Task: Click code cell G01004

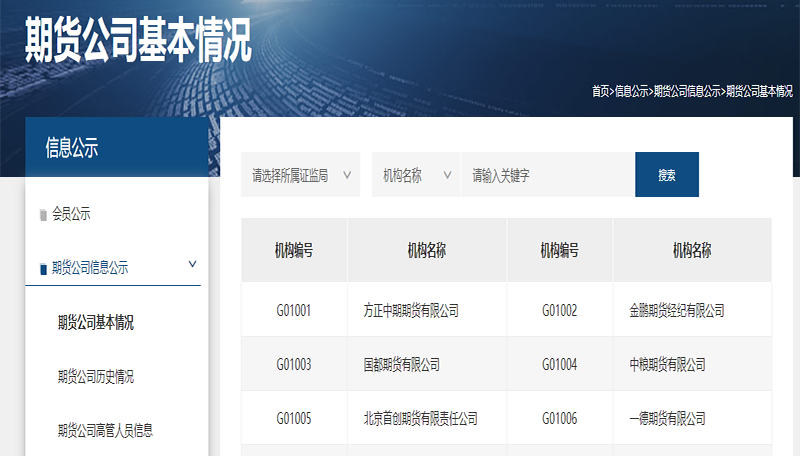Action: [560, 365]
